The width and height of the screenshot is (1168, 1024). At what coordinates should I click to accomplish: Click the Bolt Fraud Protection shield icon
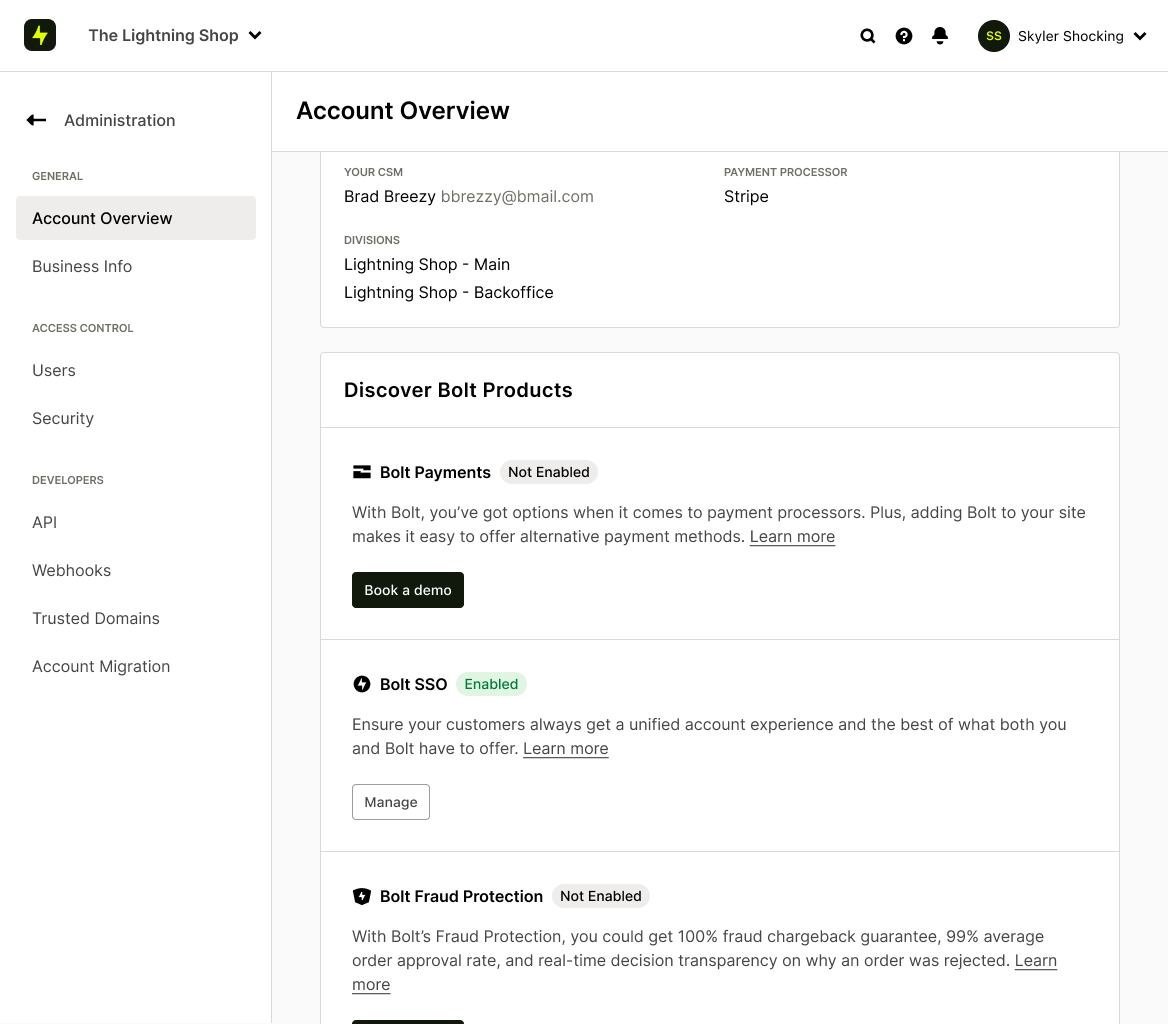tap(362, 896)
